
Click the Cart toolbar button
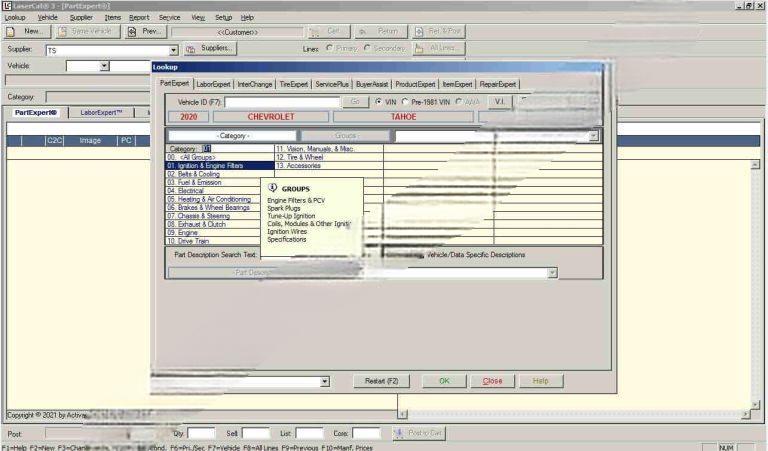328,31
